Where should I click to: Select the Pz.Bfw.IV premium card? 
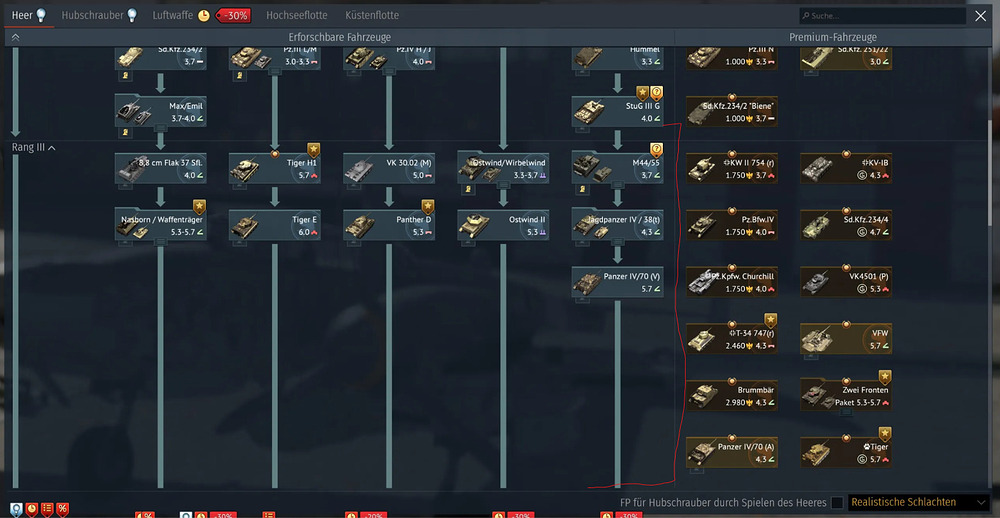732,225
